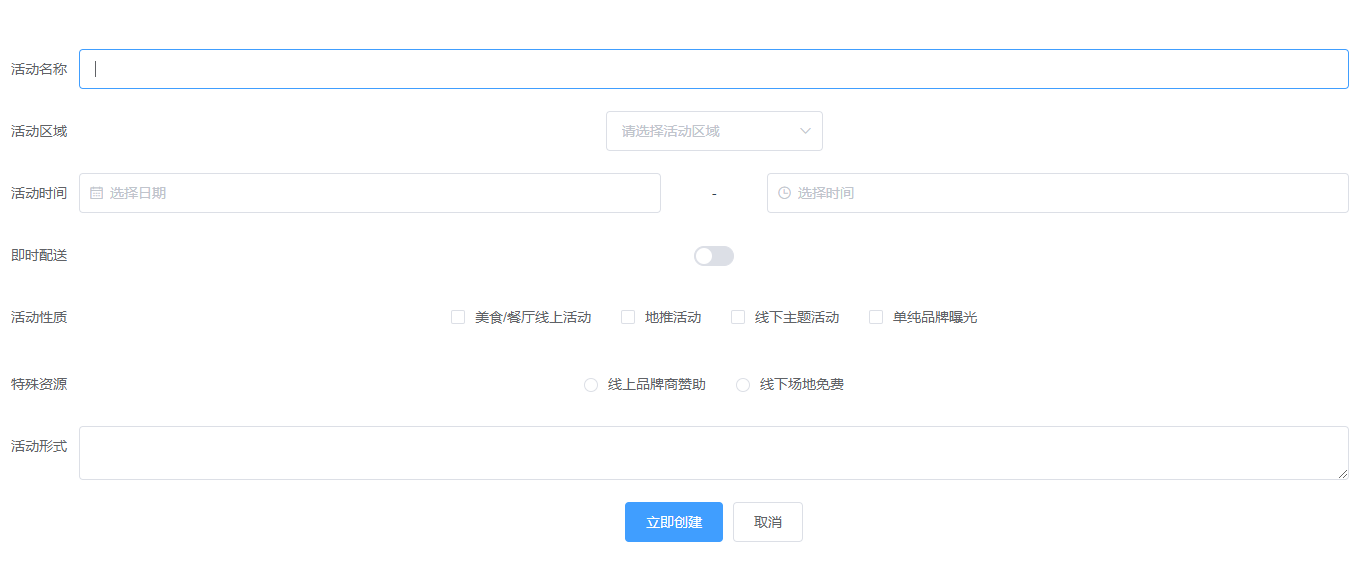Check the 地推活动 checkbox
Image resolution: width=1356 pixels, height=573 pixels.
pos(628,317)
